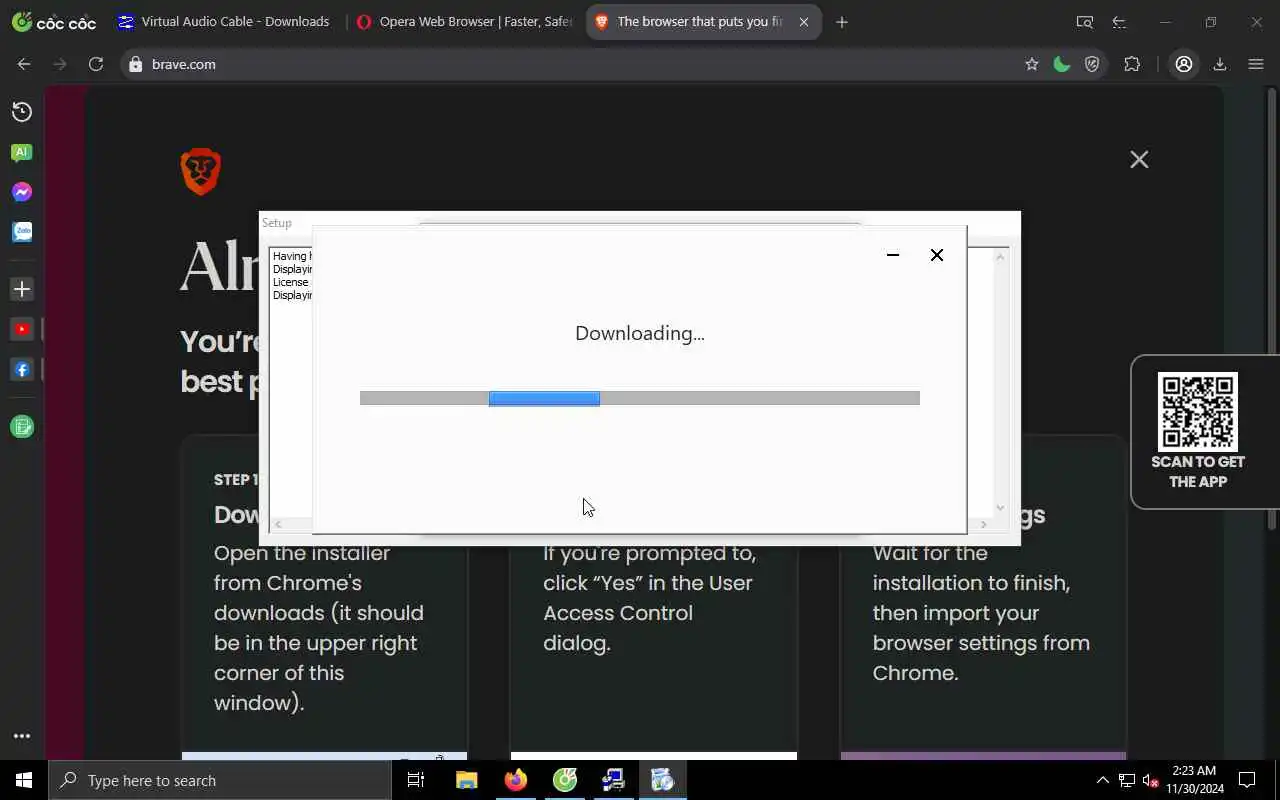This screenshot has width=1280, height=800.
Task: Switch to Virtual Audio Cable - Downloads tab
Action: pos(224,21)
